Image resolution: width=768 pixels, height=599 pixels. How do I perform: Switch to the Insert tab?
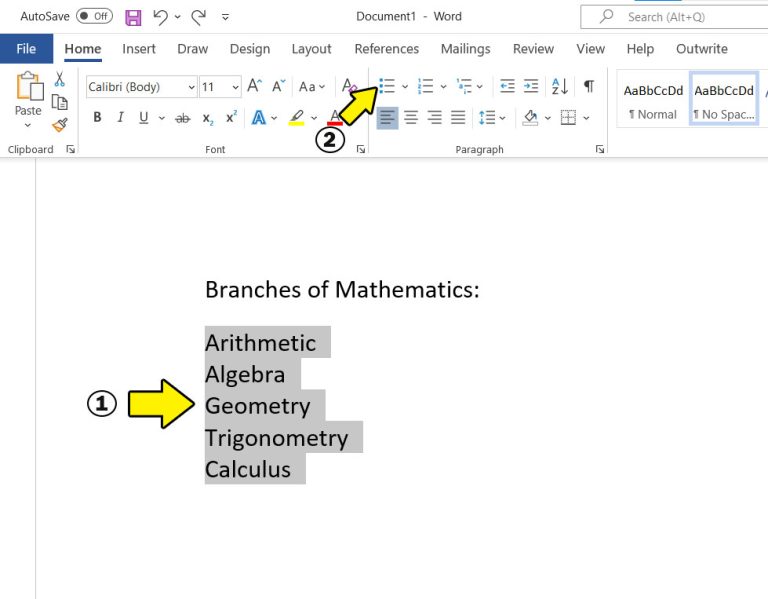click(x=139, y=49)
